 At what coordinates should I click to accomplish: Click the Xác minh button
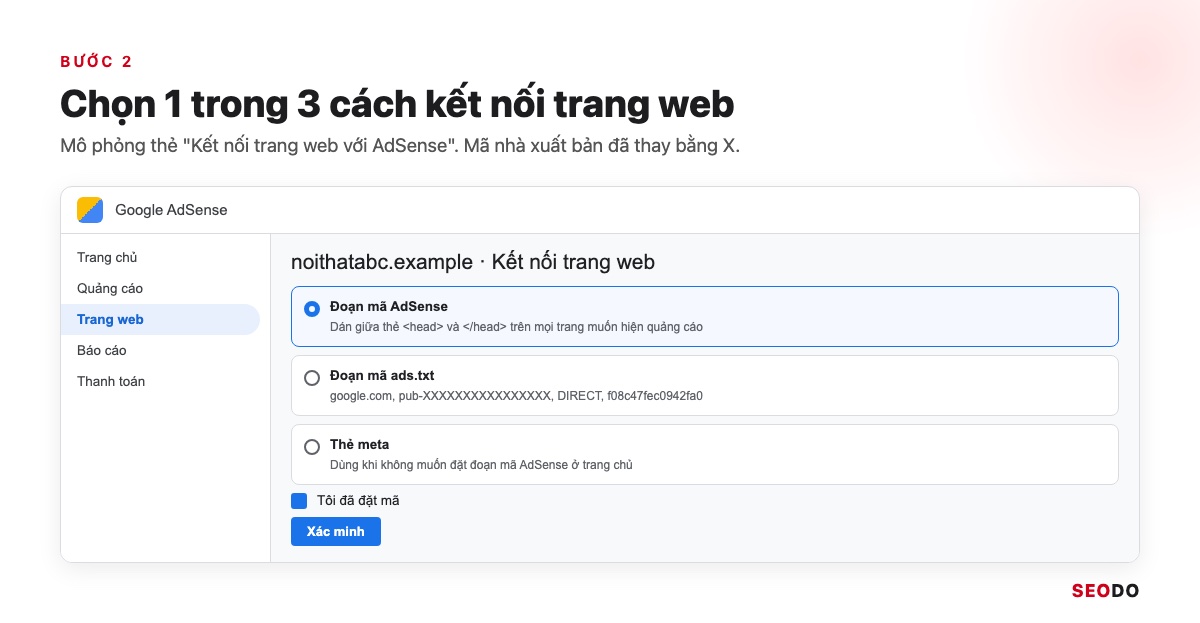(336, 531)
